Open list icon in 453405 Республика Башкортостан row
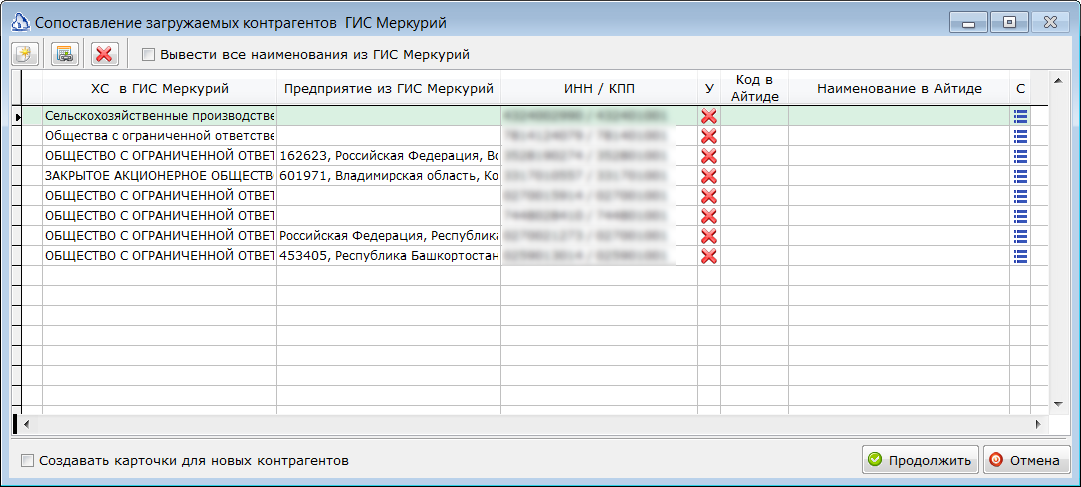Image resolution: width=1081 pixels, height=487 pixels. tap(1020, 257)
